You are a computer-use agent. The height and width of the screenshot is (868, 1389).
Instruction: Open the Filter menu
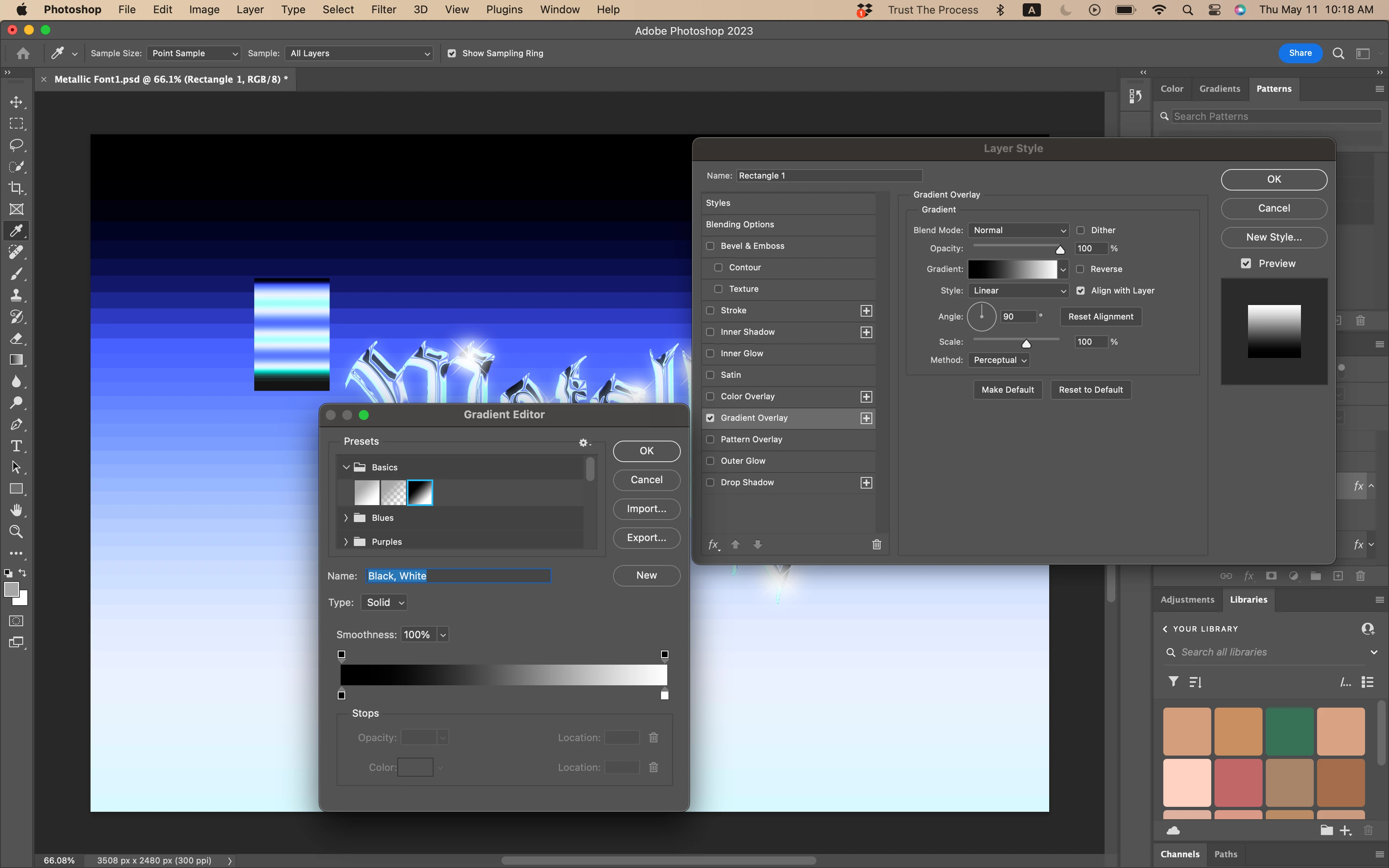pos(383,10)
